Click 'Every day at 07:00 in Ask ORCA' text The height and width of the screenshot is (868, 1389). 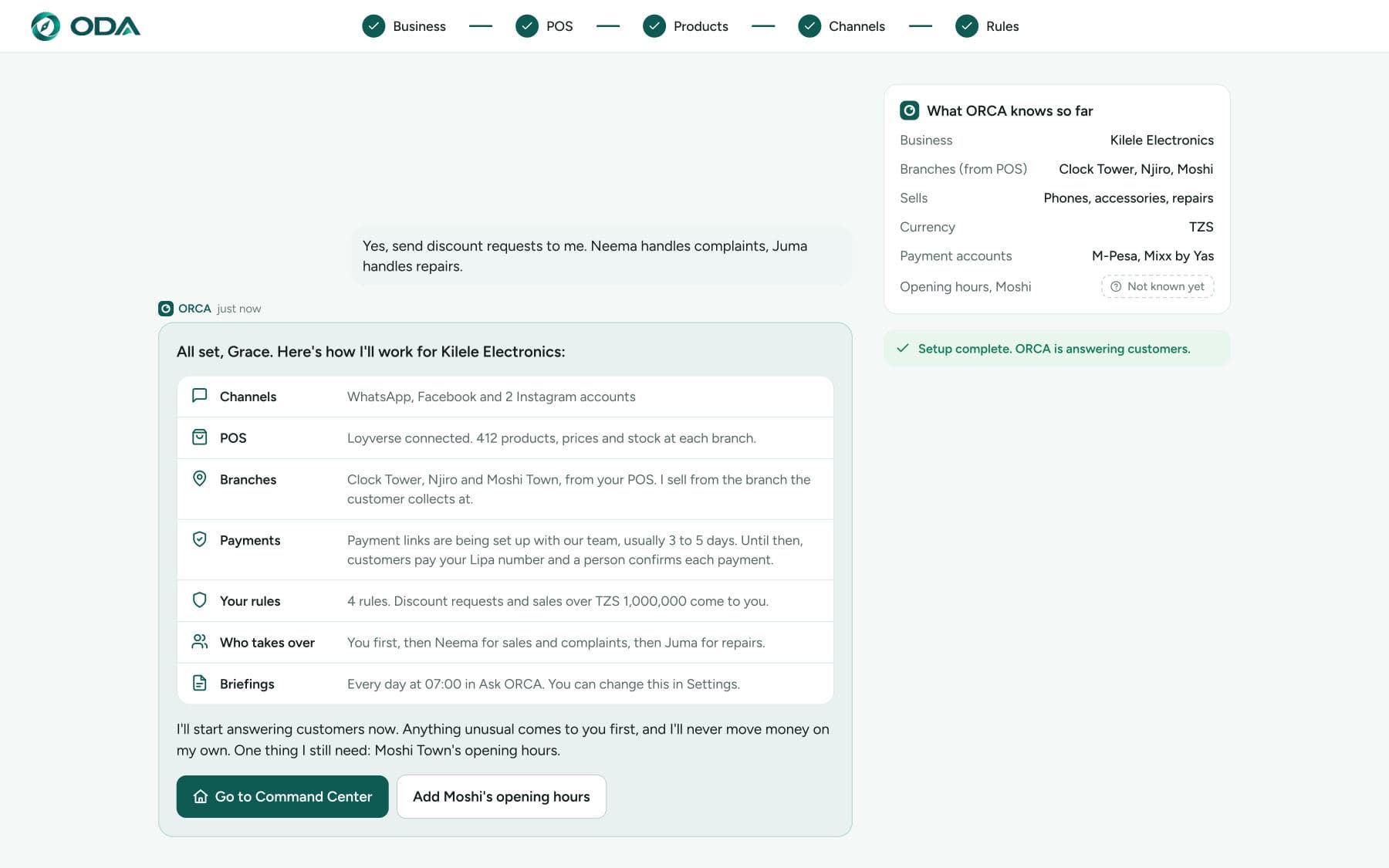pos(543,684)
